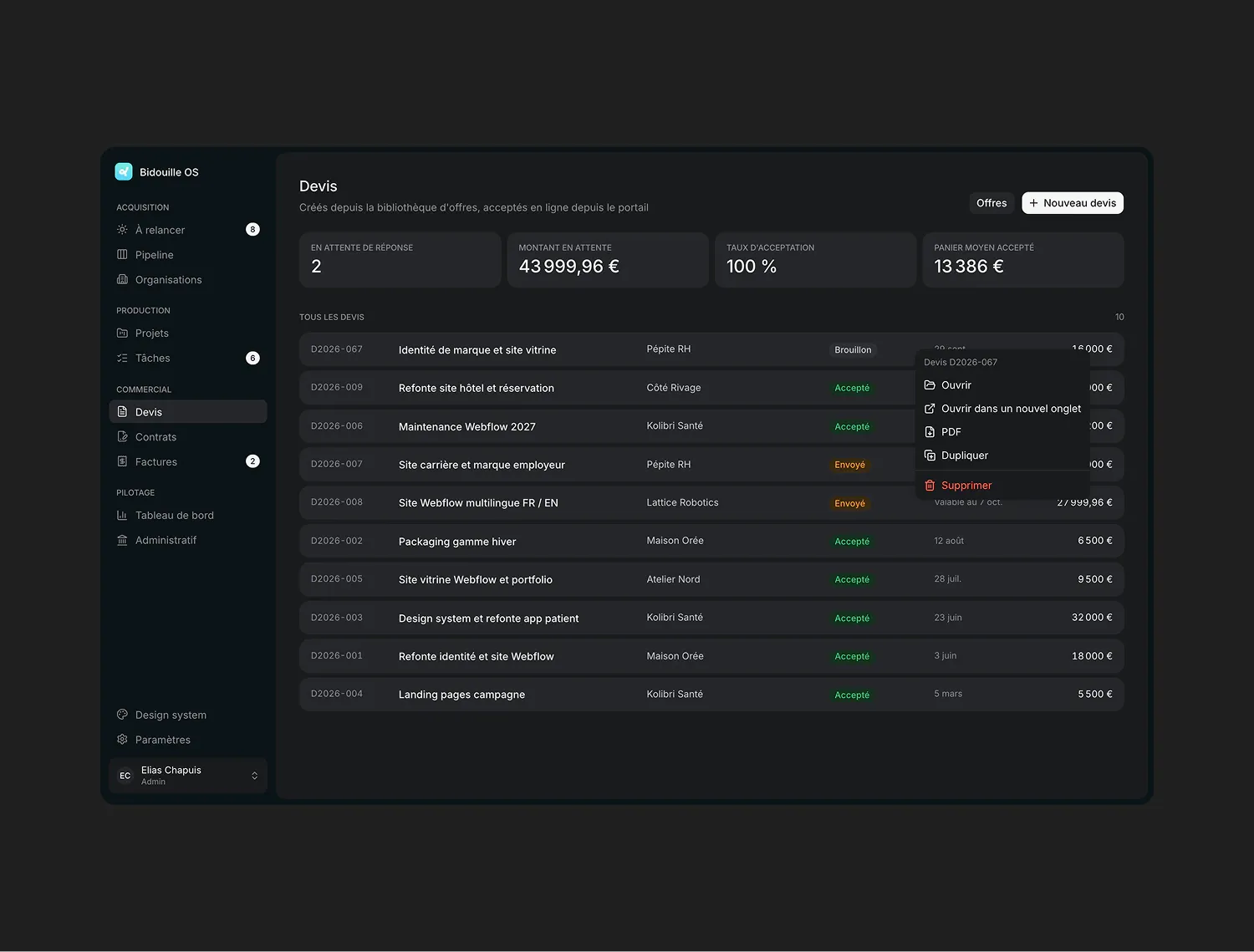The width and height of the screenshot is (1254, 952).
Task: Open the À relancer sun icon
Action: click(122, 229)
